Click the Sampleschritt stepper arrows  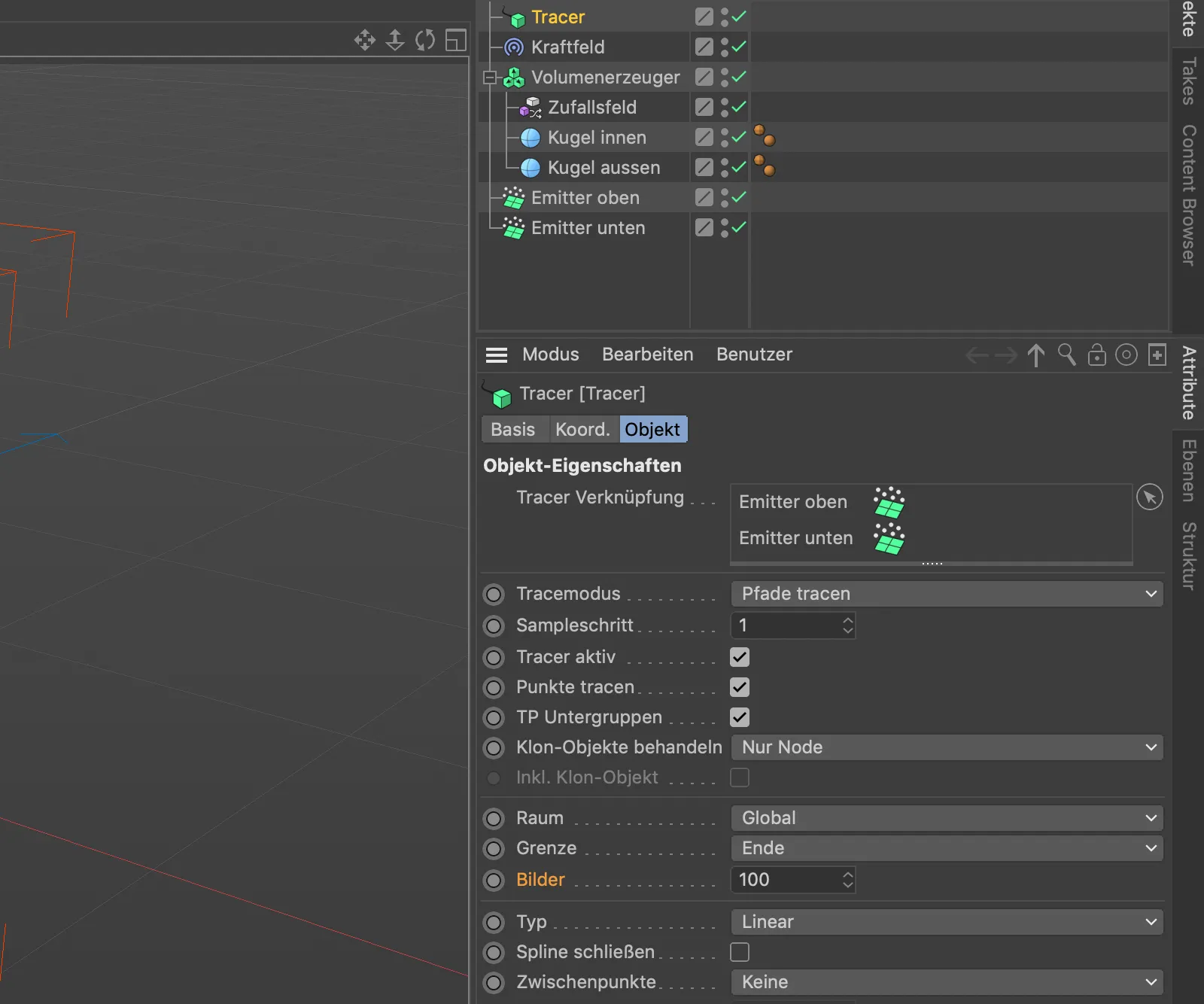[848, 625]
